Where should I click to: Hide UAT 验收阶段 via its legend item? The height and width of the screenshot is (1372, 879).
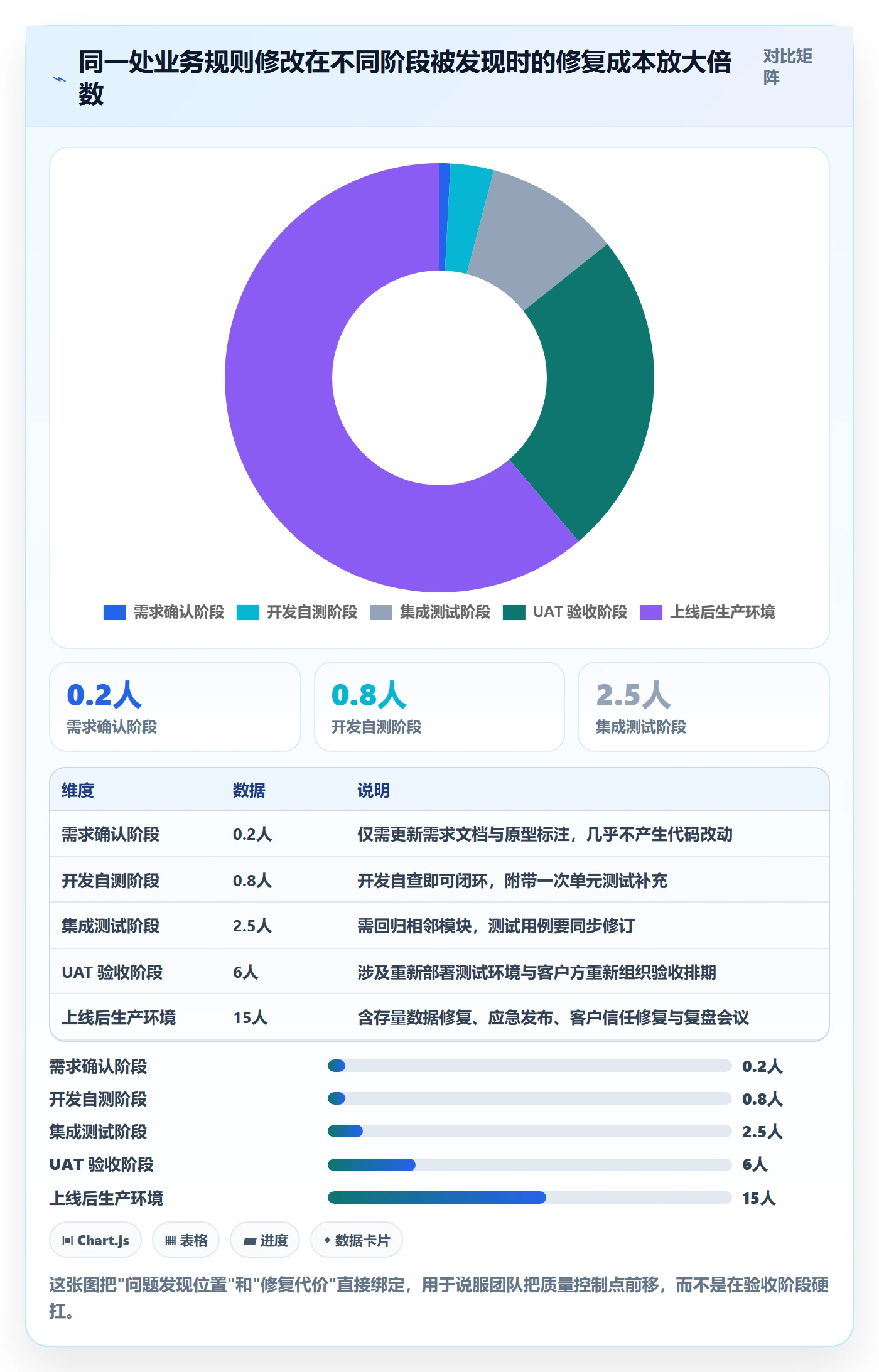pyautogui.click(x=565, y=613)
